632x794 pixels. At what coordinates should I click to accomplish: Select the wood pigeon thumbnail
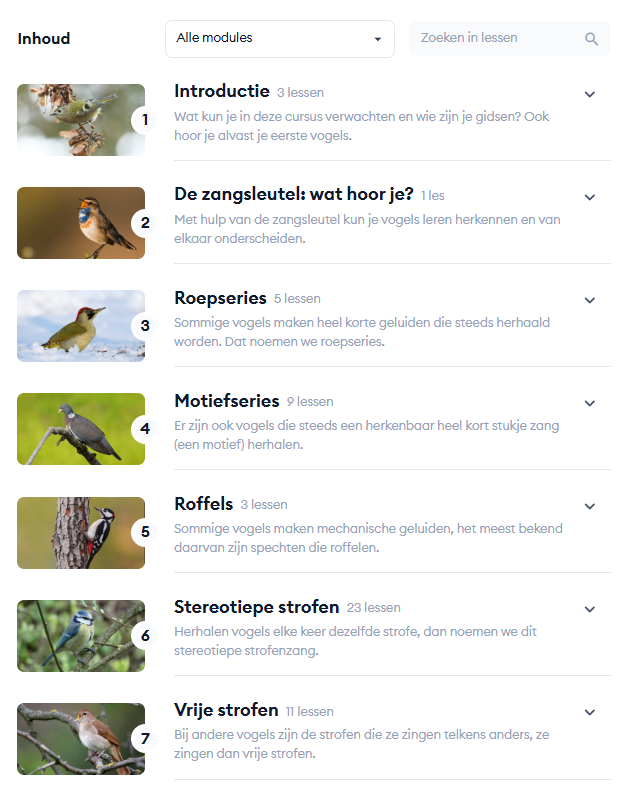coord(80,429)
